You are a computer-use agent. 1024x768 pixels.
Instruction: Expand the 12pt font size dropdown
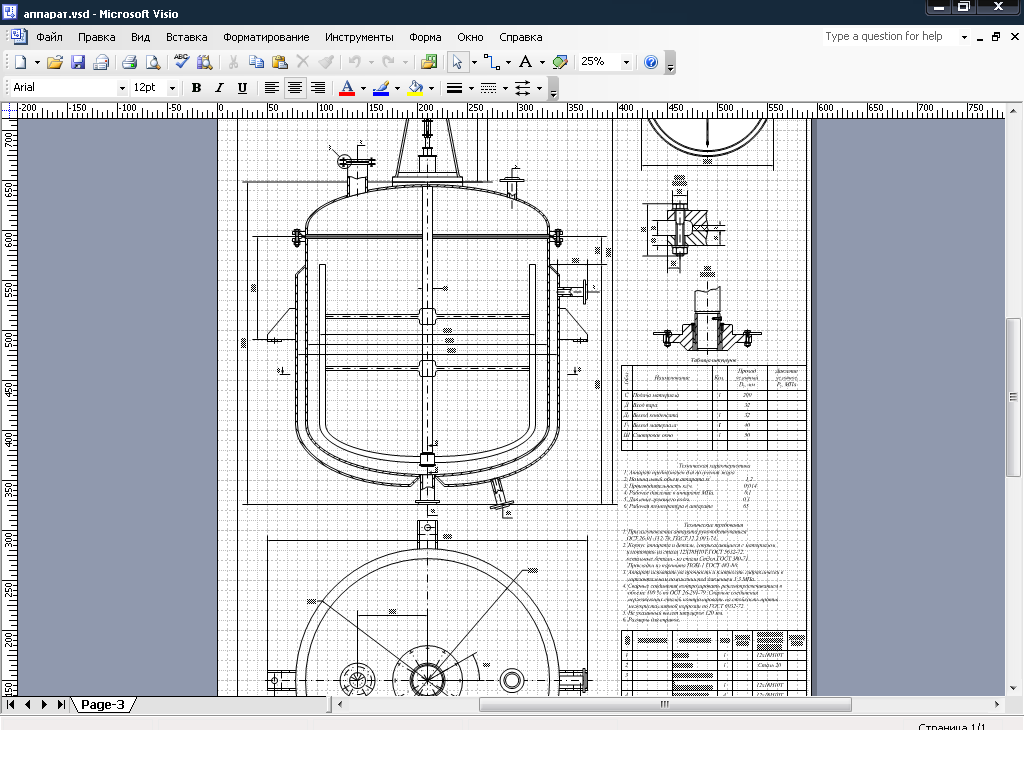pyautogui.click(x=172, y=88)
